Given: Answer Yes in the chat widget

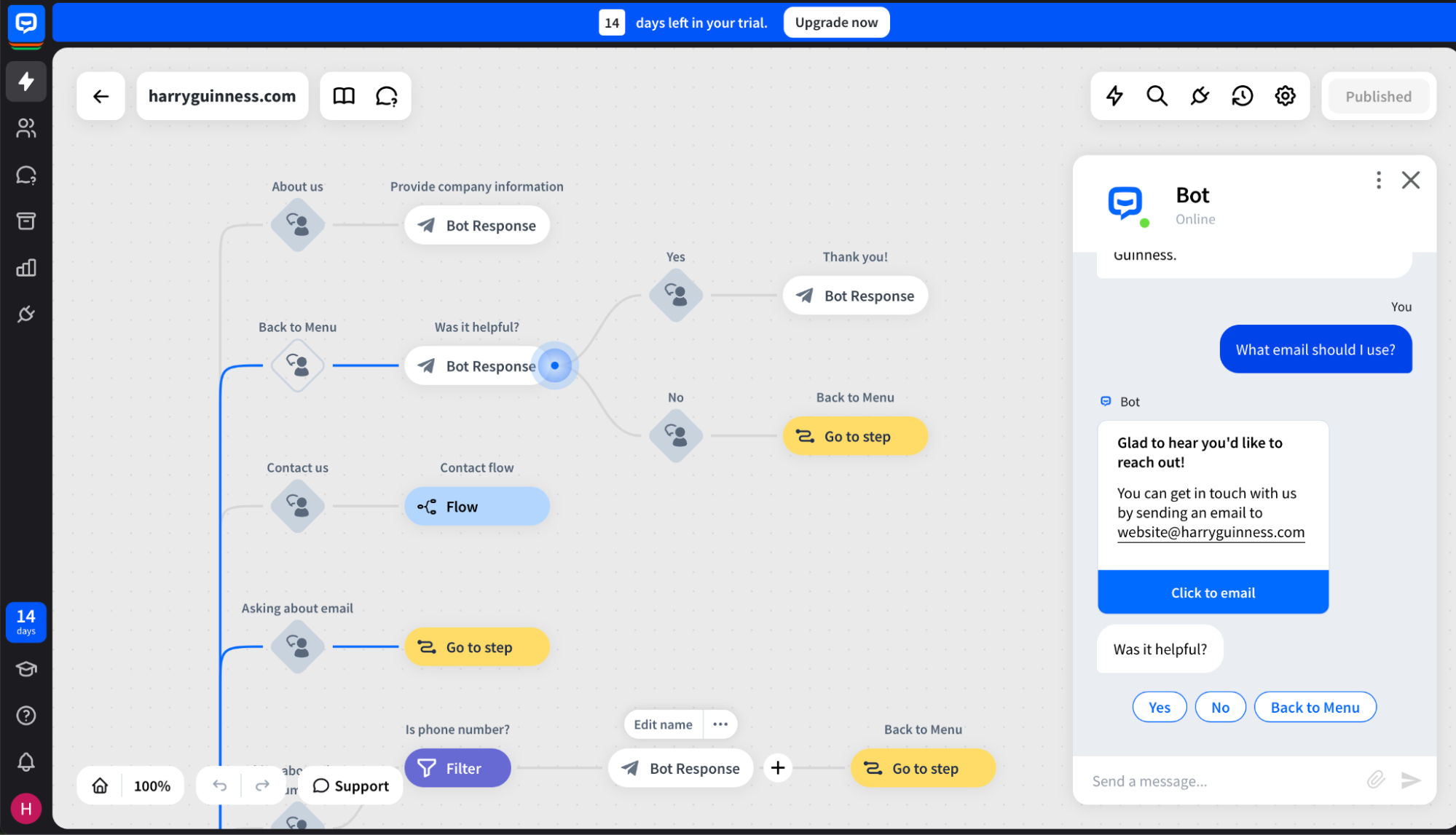Looking at the screenshot, I should click(1159, 706).
